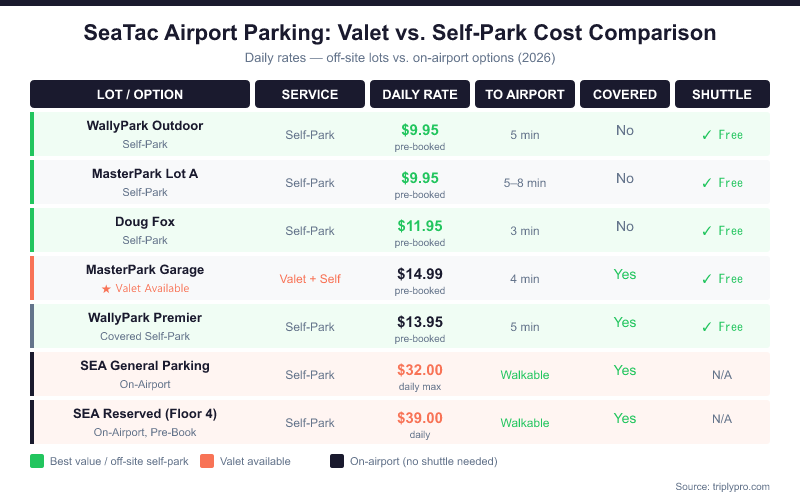Viewport: 800px width, 500px height.
Task: Click the $39.00 daily rate for SEA Reserved
Action: coord(420,418)
